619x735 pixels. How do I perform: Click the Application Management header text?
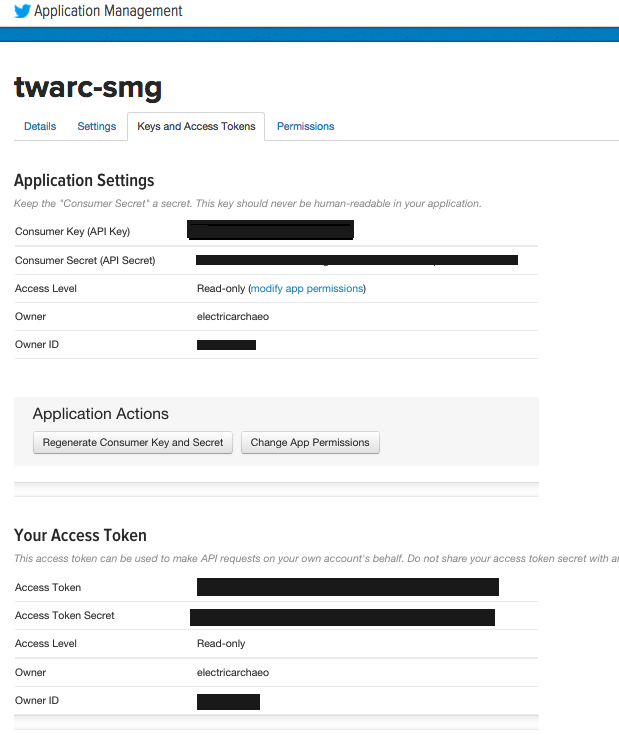tap(108, 10)
